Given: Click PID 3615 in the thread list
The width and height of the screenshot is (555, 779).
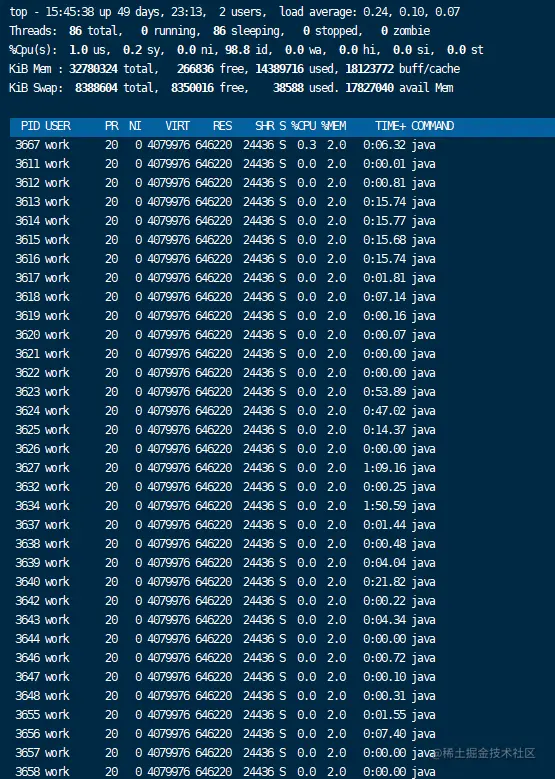Looking at the screenshot, I should pyautogui.click(x=27, y=239).
